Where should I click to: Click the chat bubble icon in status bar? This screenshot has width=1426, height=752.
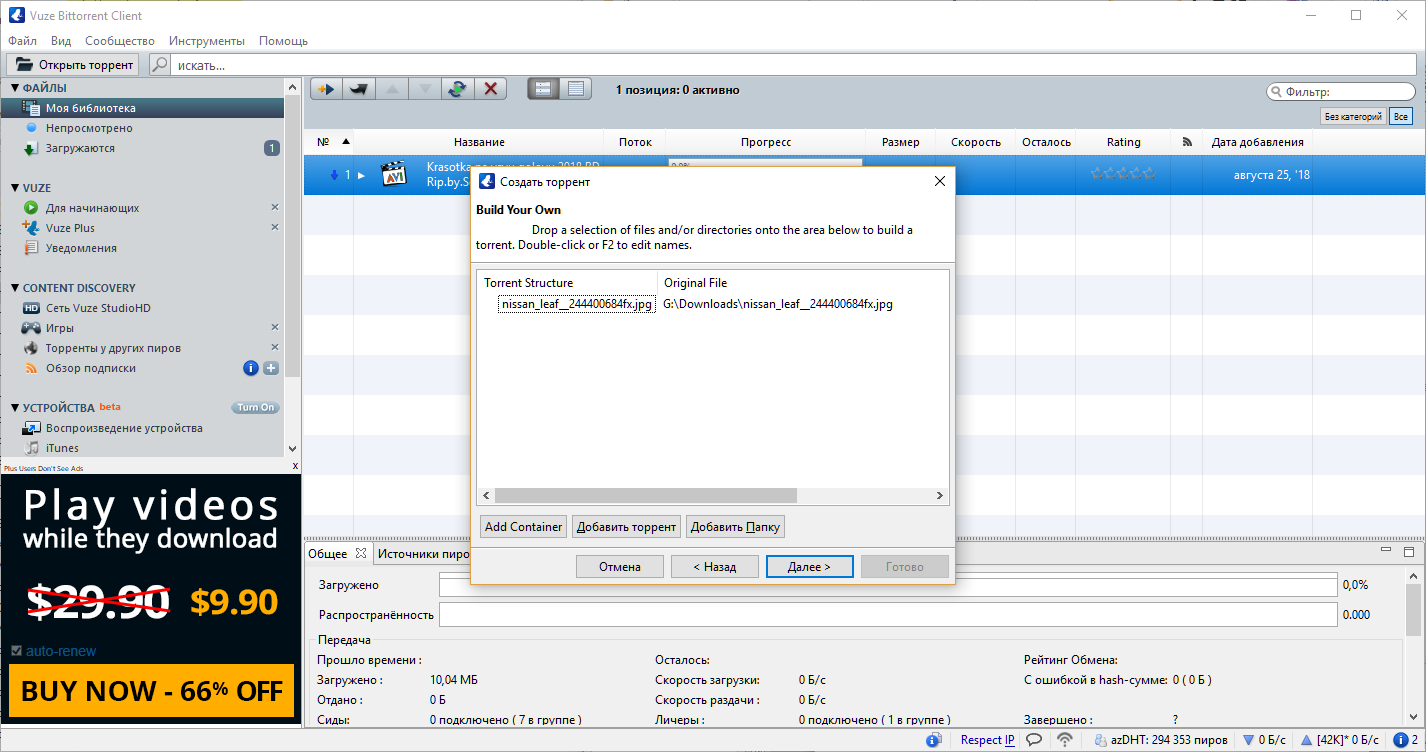1034,740
